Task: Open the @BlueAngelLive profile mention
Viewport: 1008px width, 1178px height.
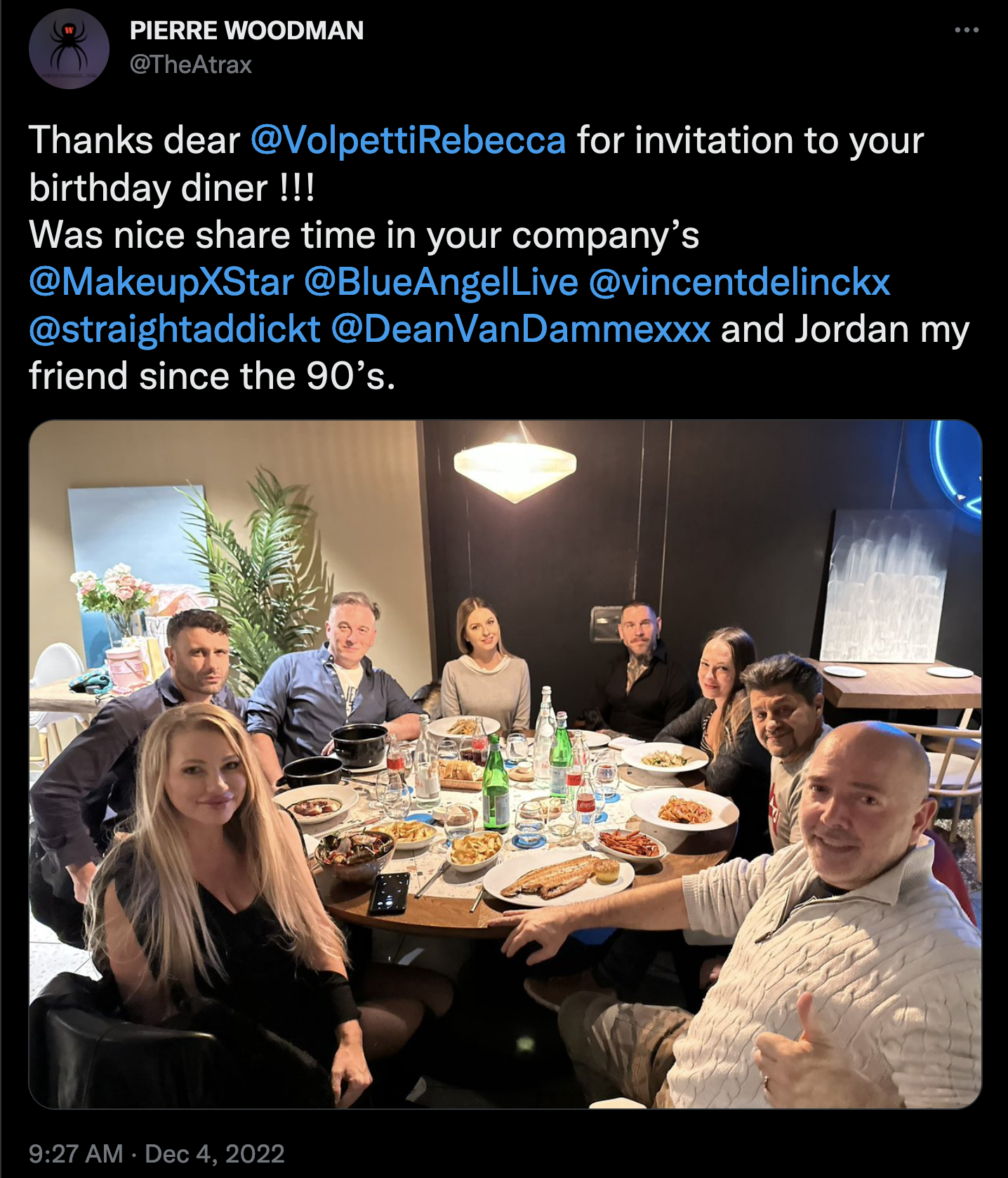Action: (x=442, y=282)
